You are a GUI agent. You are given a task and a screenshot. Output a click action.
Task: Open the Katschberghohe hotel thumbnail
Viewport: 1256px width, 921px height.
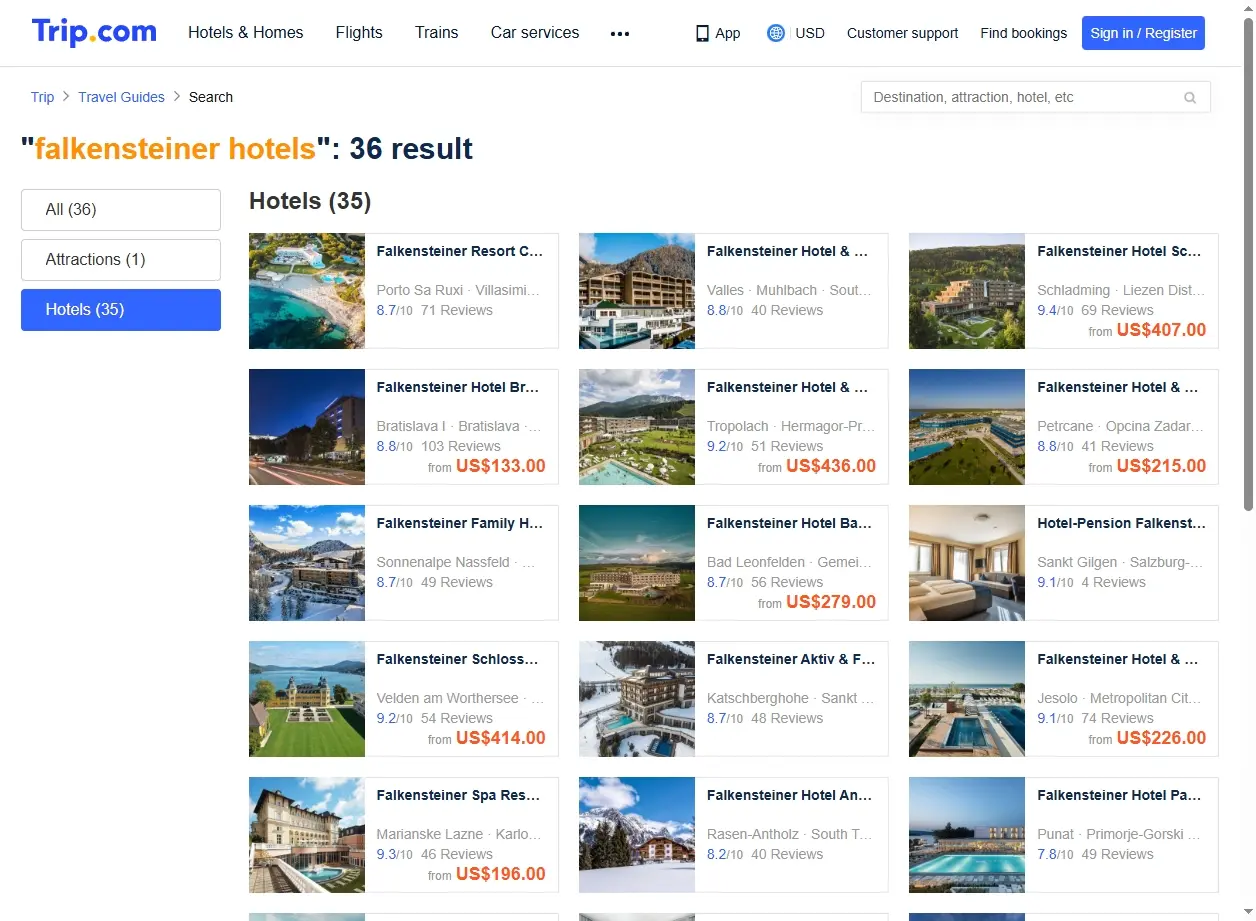click(637, 699)
